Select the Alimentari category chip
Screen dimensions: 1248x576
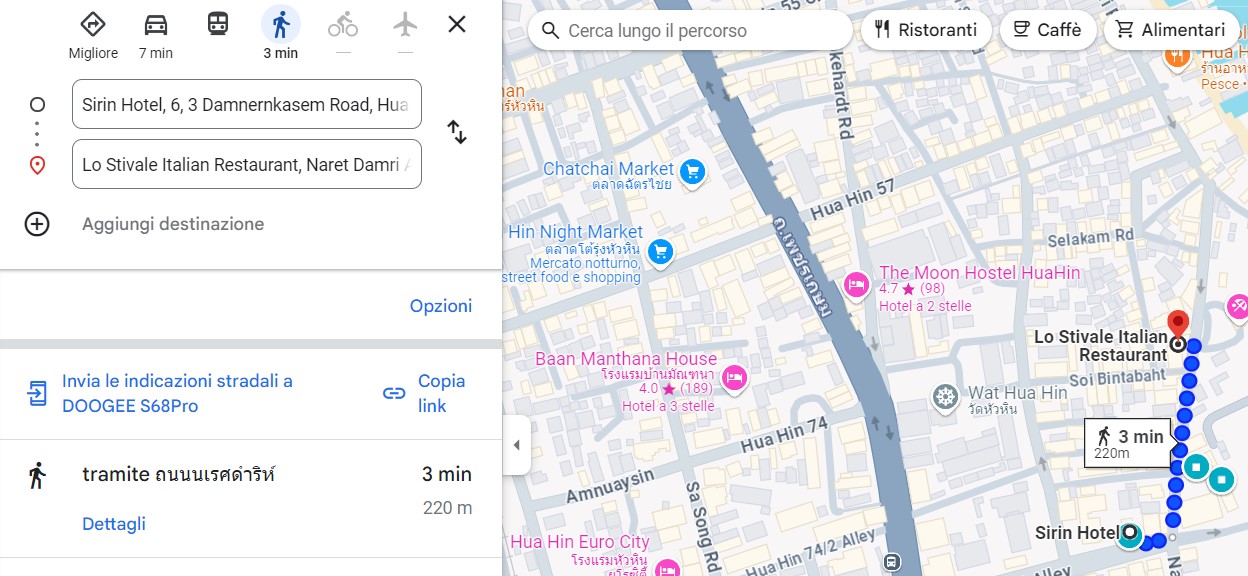point(1171,30)
